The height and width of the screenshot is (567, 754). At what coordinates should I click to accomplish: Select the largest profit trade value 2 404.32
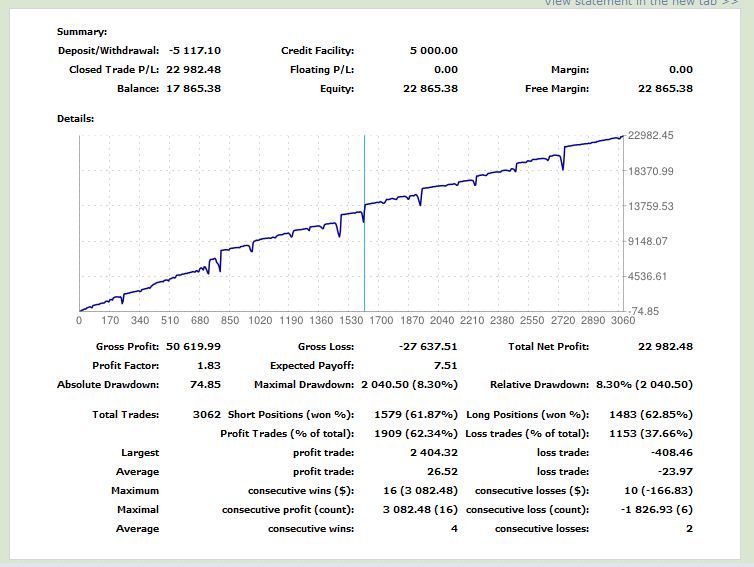pos(434,453)
